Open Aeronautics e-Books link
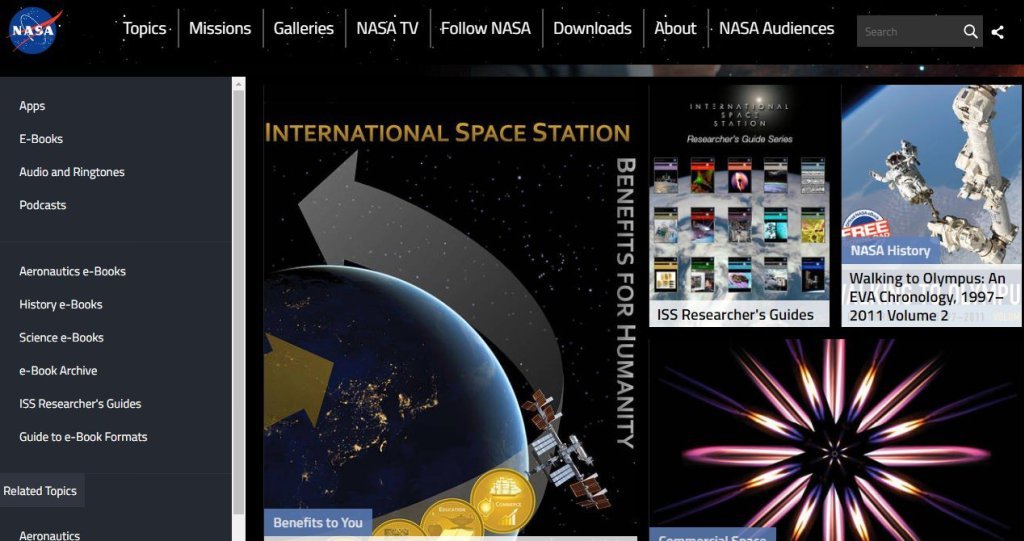 pyautogui.click(x=72, y=271)
